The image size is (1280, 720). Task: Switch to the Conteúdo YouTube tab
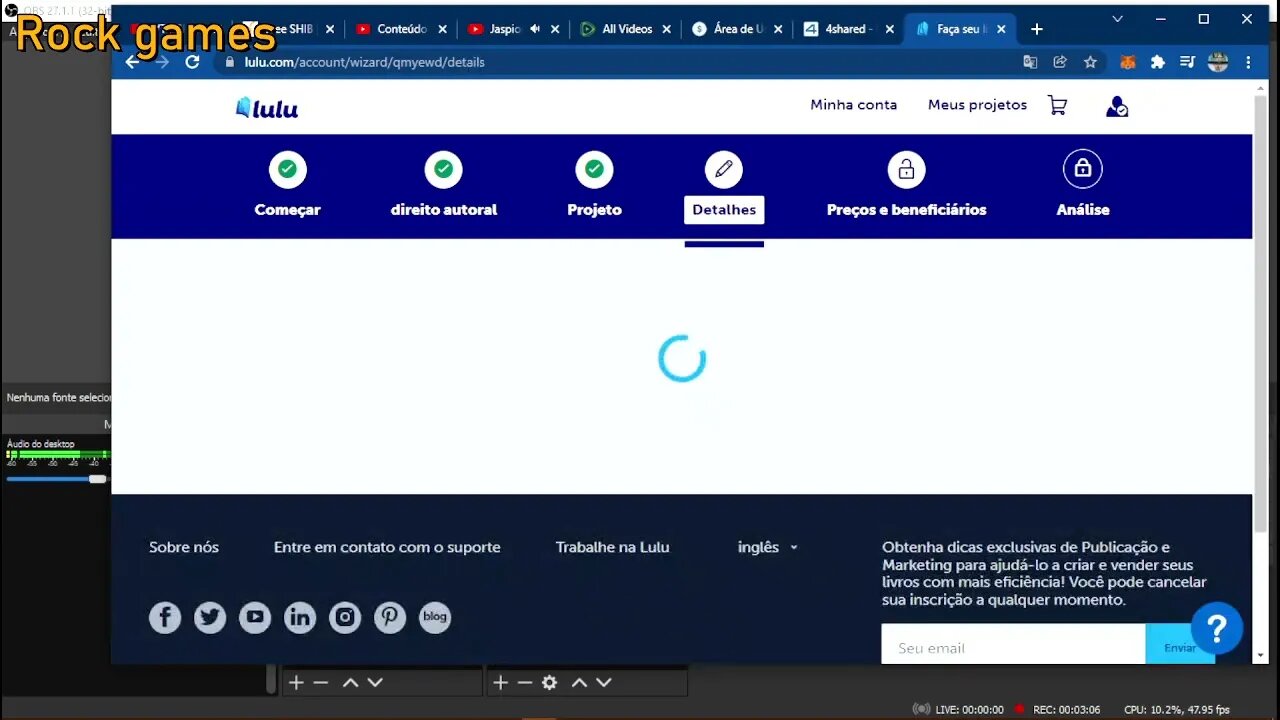(400, 29)
